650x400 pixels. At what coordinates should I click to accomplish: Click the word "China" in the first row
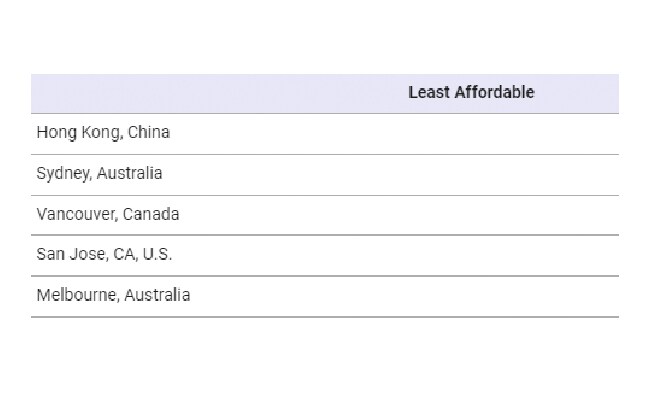(149, 133)
